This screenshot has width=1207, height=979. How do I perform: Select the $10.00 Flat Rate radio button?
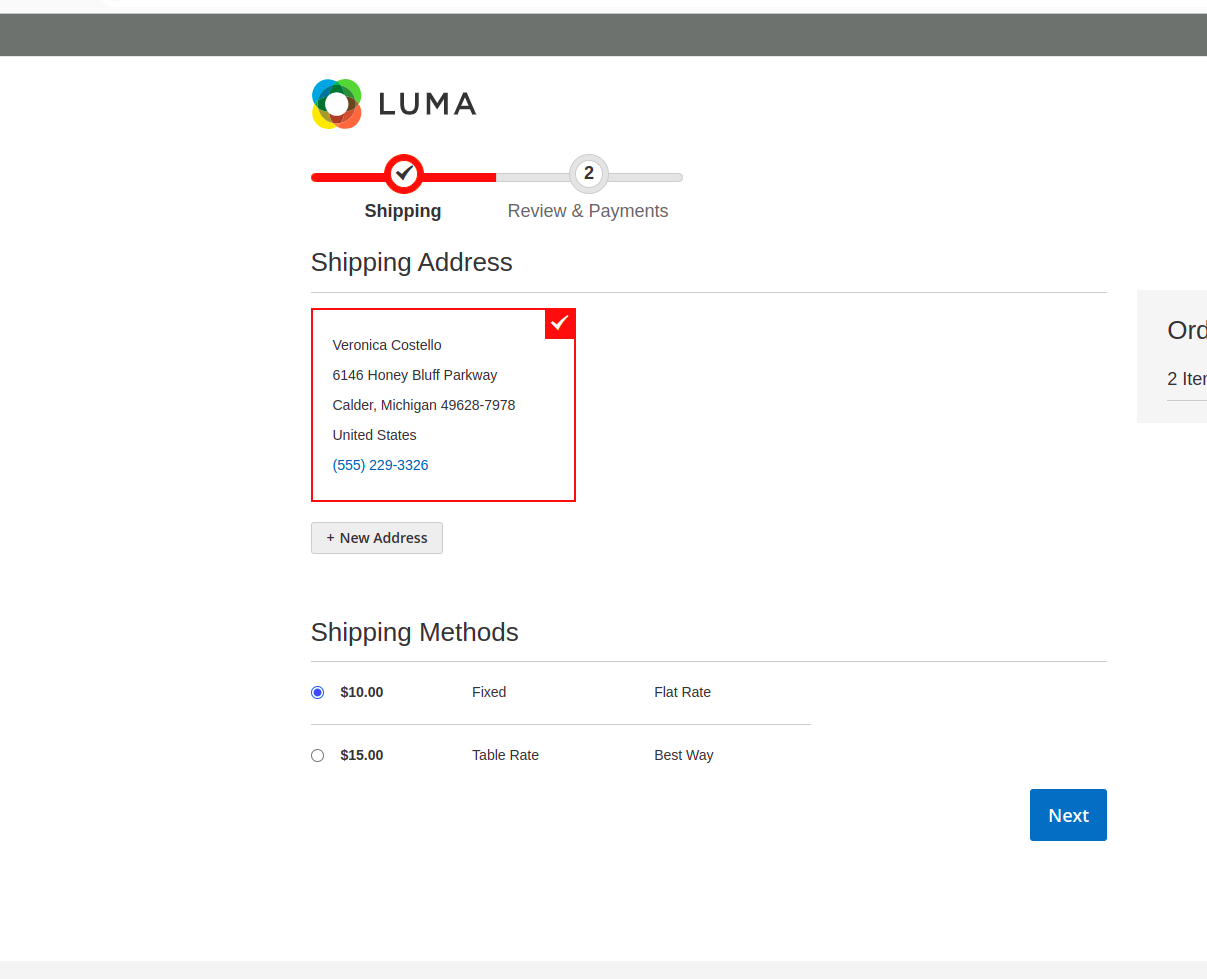click(318, 692)
